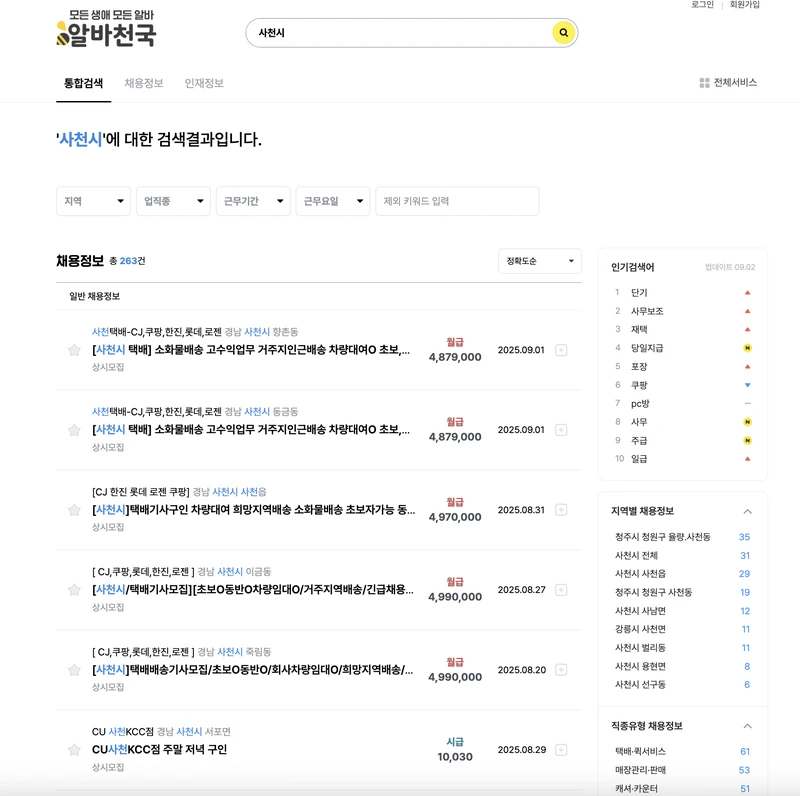Open the 사천시 전체 regional jobs link
800x796 pixels.
[x=636, y=553]
